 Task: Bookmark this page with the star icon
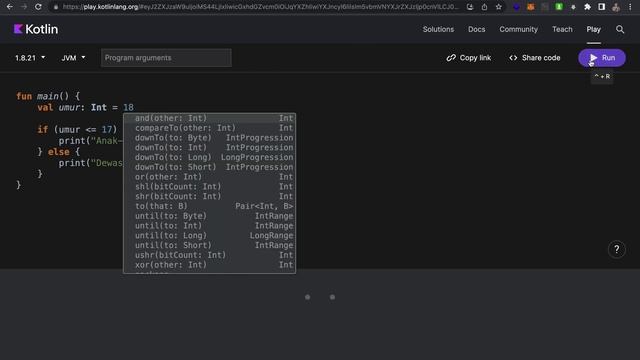click(498, 7)
